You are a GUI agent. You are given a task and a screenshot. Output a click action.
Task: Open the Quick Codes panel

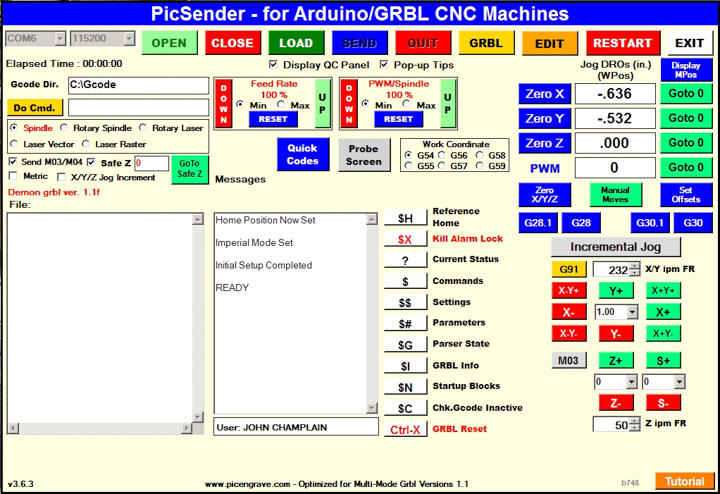(303, 154)
